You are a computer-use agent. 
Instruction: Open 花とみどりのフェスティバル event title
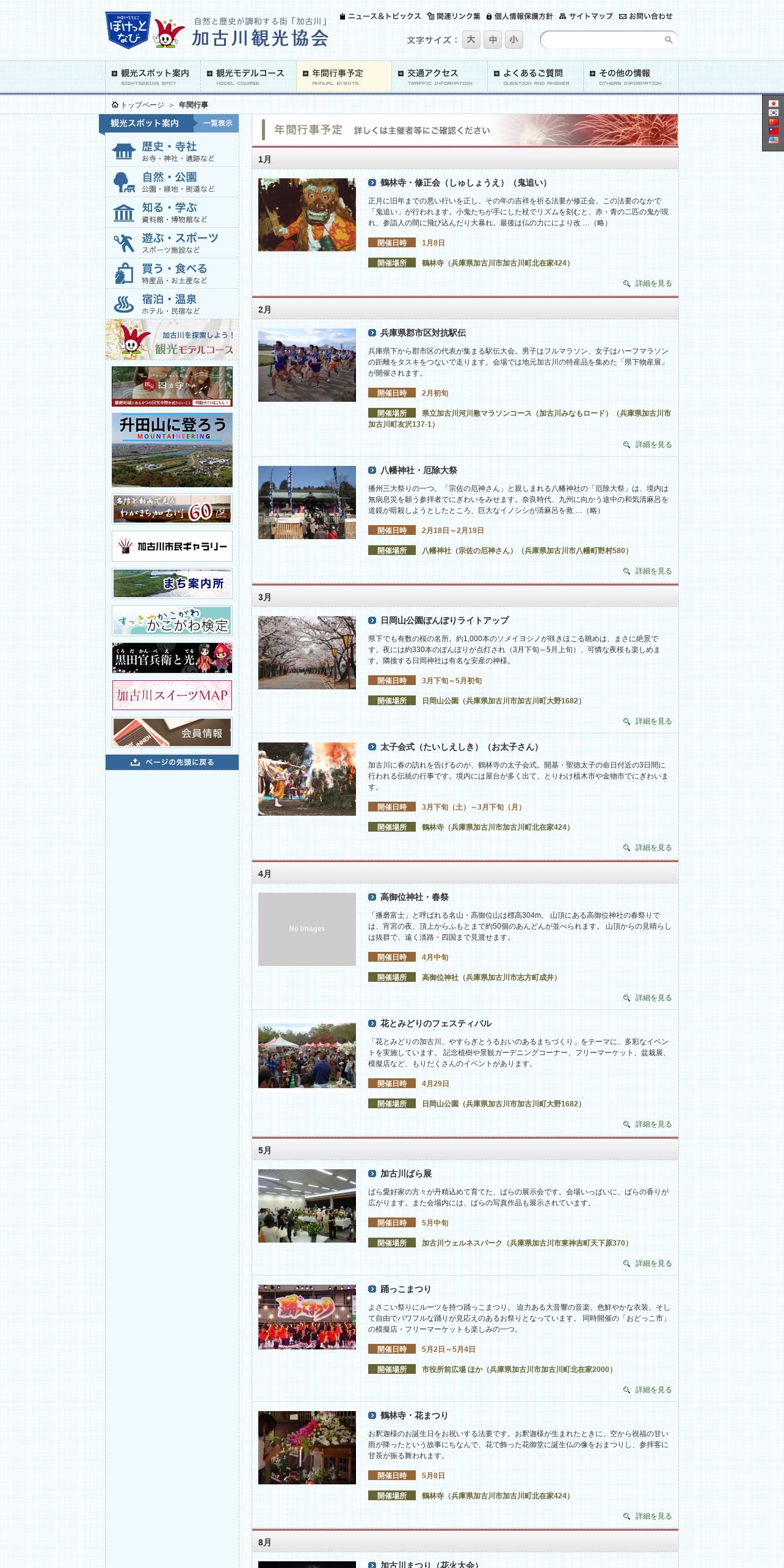point(436,1023)
